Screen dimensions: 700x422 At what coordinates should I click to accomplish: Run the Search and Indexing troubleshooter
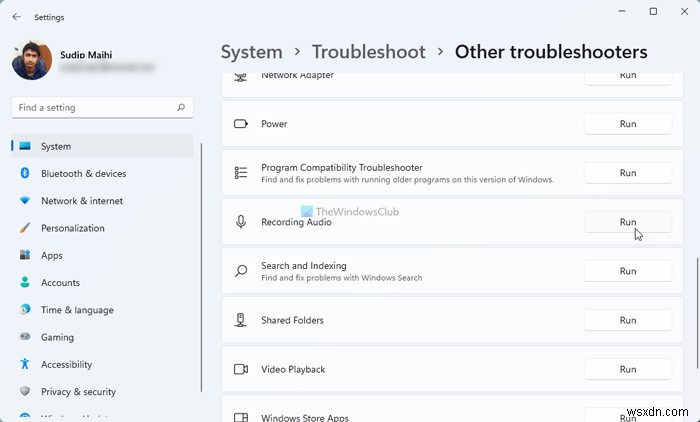point(627,271)
